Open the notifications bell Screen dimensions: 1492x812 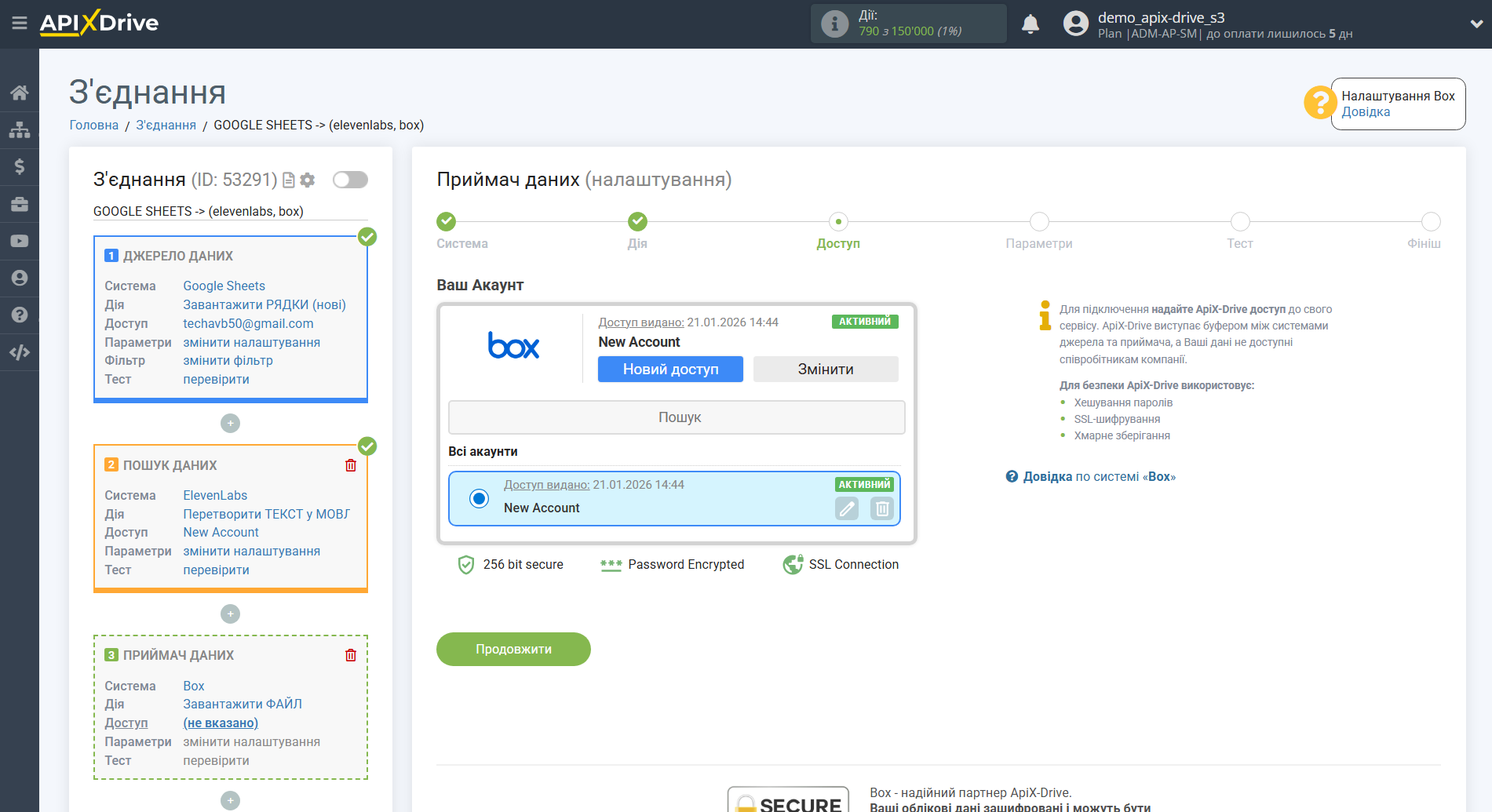click(x=1031, y=24)
